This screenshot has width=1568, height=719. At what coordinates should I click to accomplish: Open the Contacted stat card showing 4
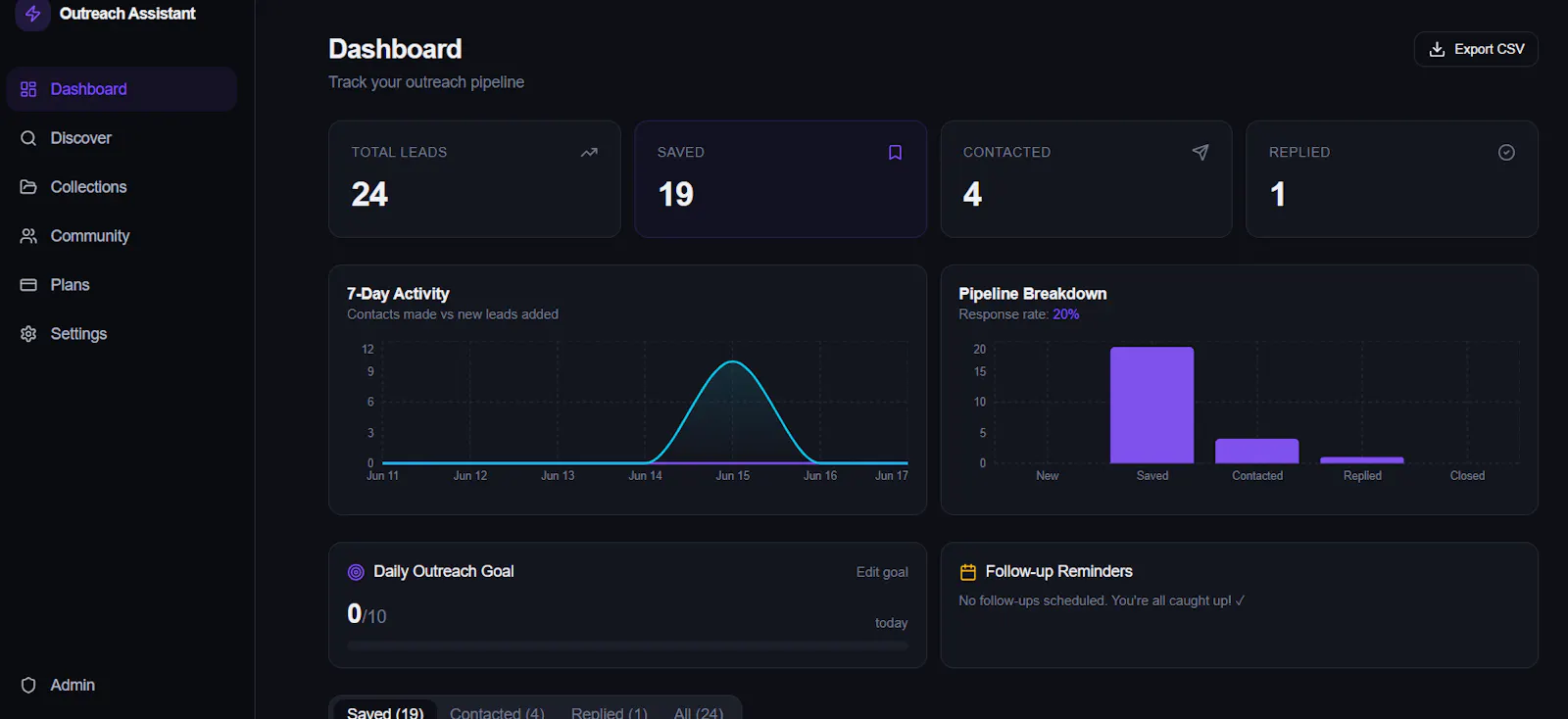(1086, 179)
